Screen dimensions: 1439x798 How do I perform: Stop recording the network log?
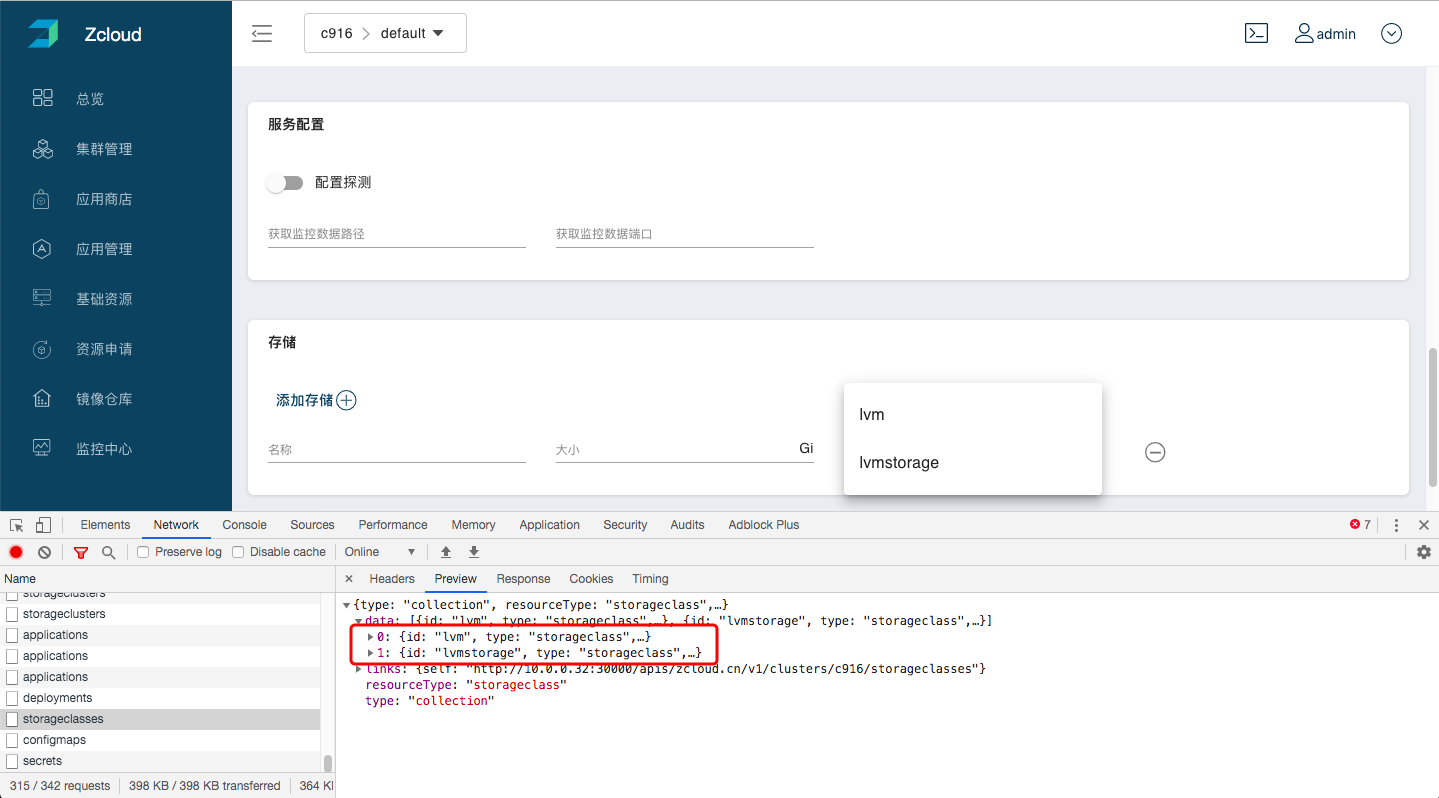point(16,552)
